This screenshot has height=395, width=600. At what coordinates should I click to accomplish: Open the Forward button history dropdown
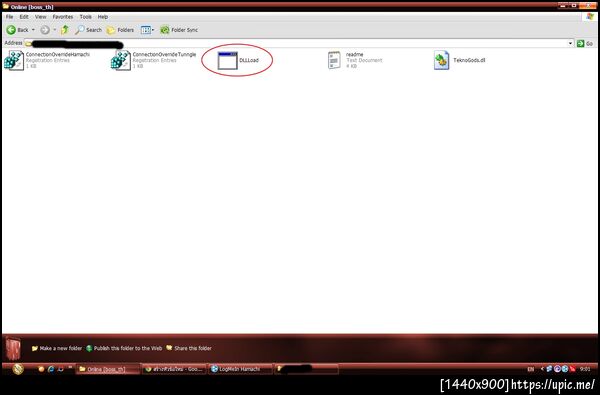click(54, 30)
